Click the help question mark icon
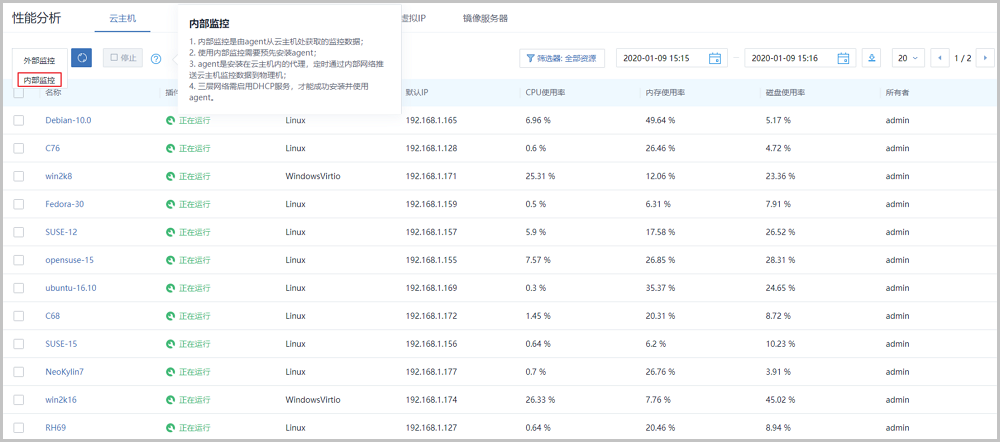 coord(156,59)
